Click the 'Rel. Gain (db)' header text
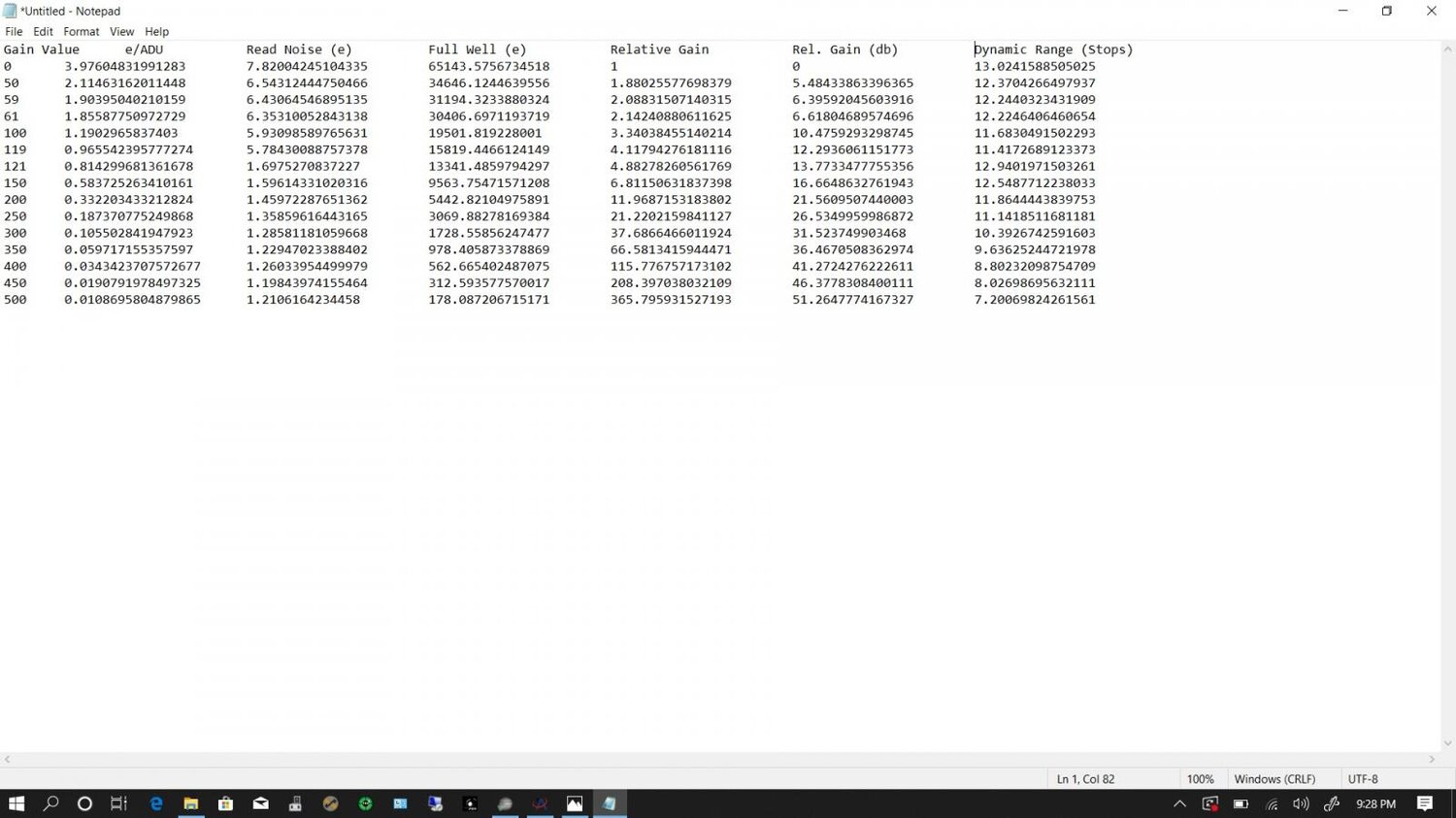 coord(845,49)
